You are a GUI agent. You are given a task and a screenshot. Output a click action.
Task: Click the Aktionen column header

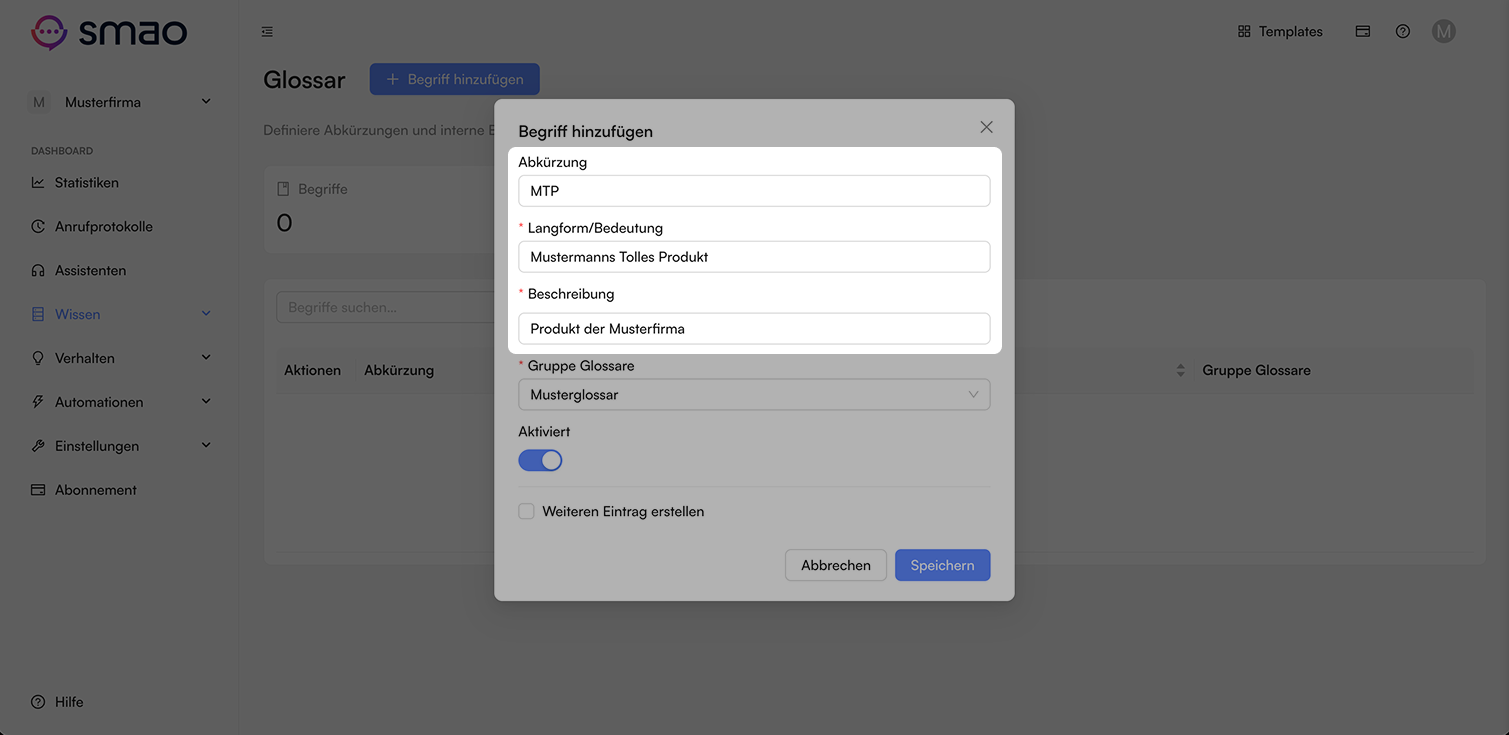coord(312,370)
